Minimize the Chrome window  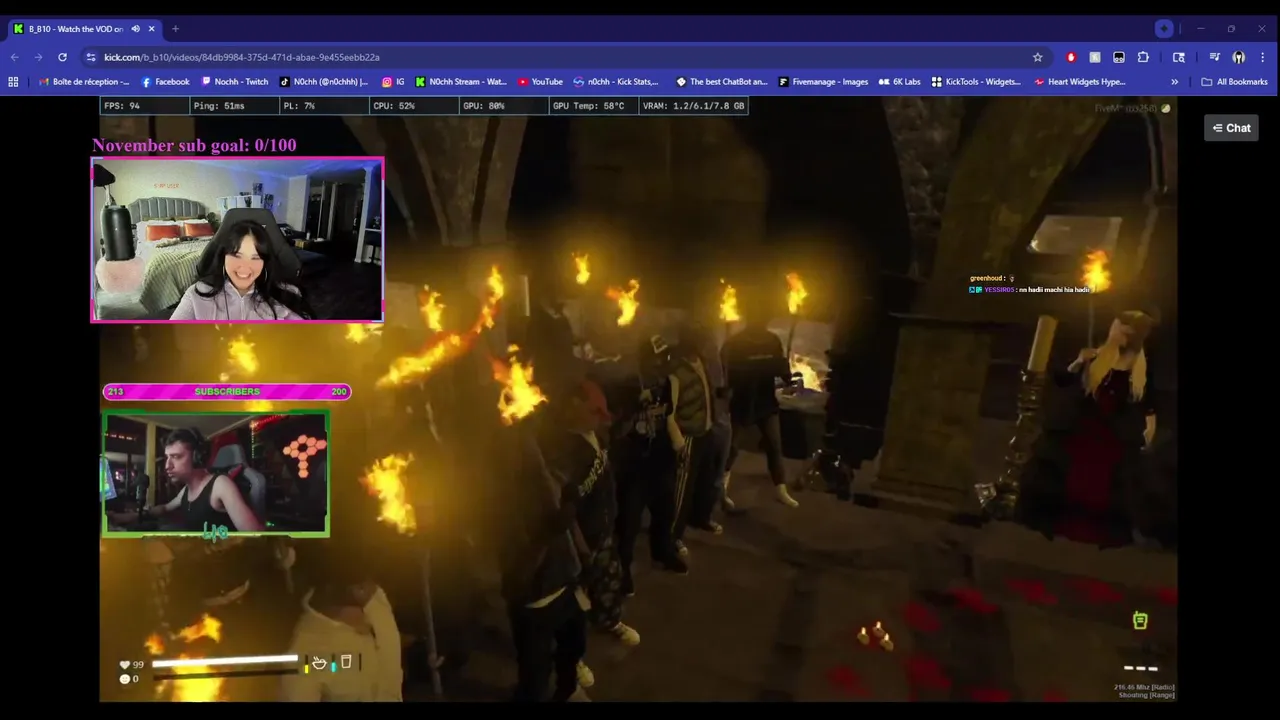tap(1200, 29)
